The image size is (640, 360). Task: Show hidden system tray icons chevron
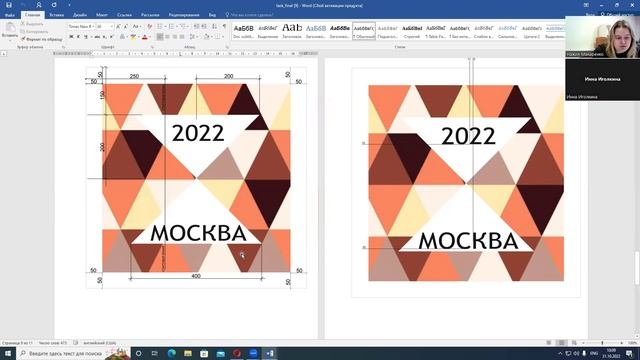pyautogui.click(x=560, y=353)
